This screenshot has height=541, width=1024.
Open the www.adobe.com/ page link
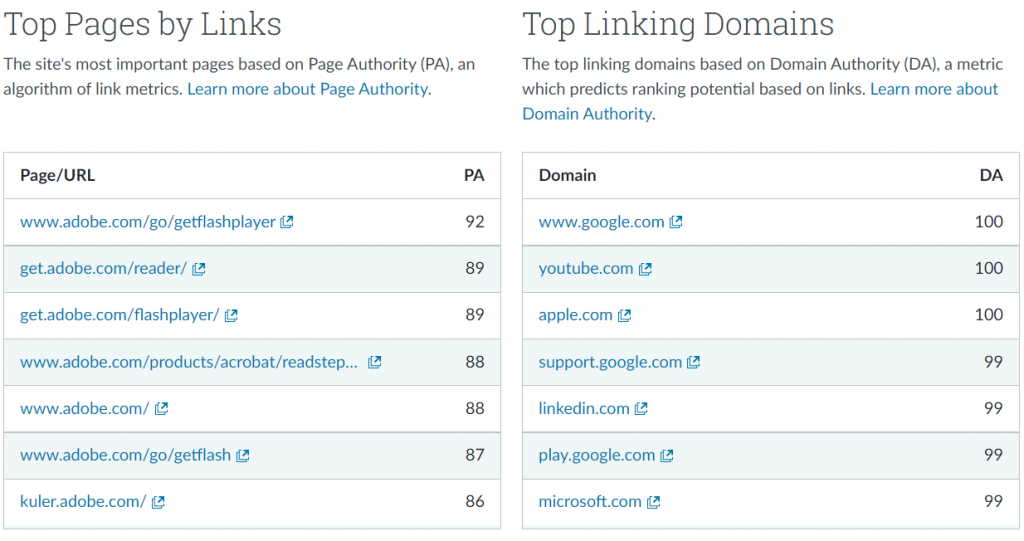pyautogui.click(x=85, y=408)
